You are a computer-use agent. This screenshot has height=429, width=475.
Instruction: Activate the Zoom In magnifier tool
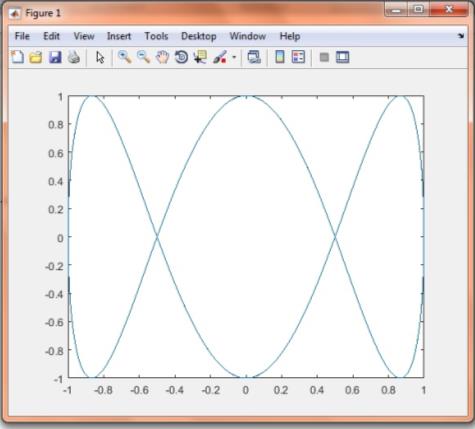[x=125, y=57]
